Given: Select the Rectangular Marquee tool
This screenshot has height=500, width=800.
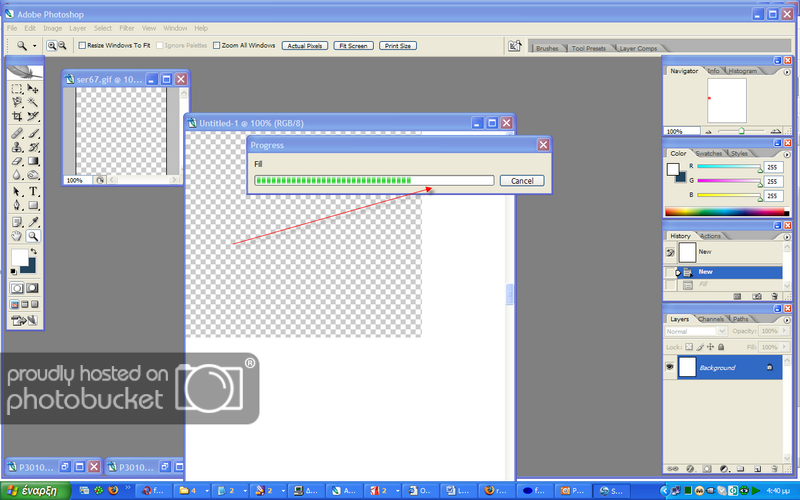Looking at the screenshot, I should pos(17,88).
